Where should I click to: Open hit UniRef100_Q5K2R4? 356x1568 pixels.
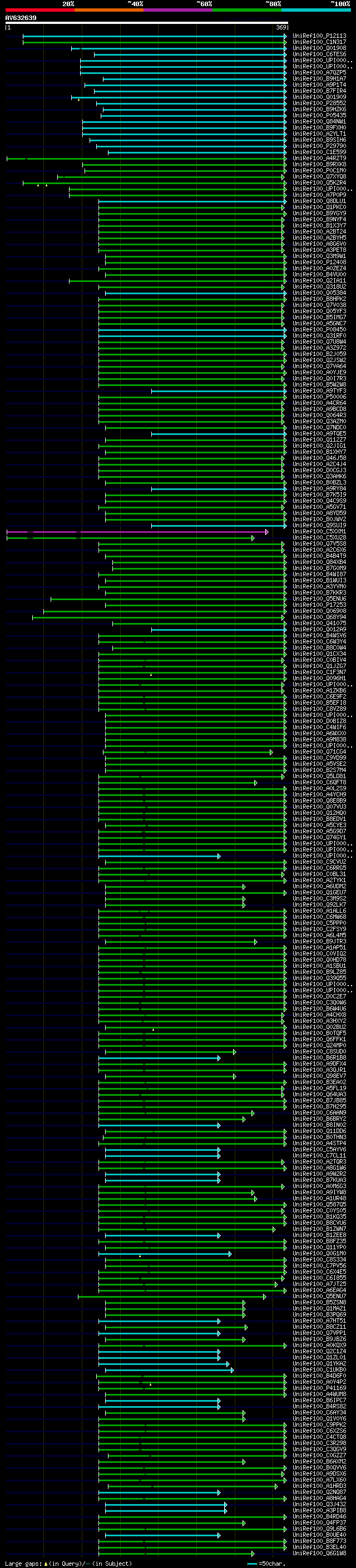(x=319, y=182)
